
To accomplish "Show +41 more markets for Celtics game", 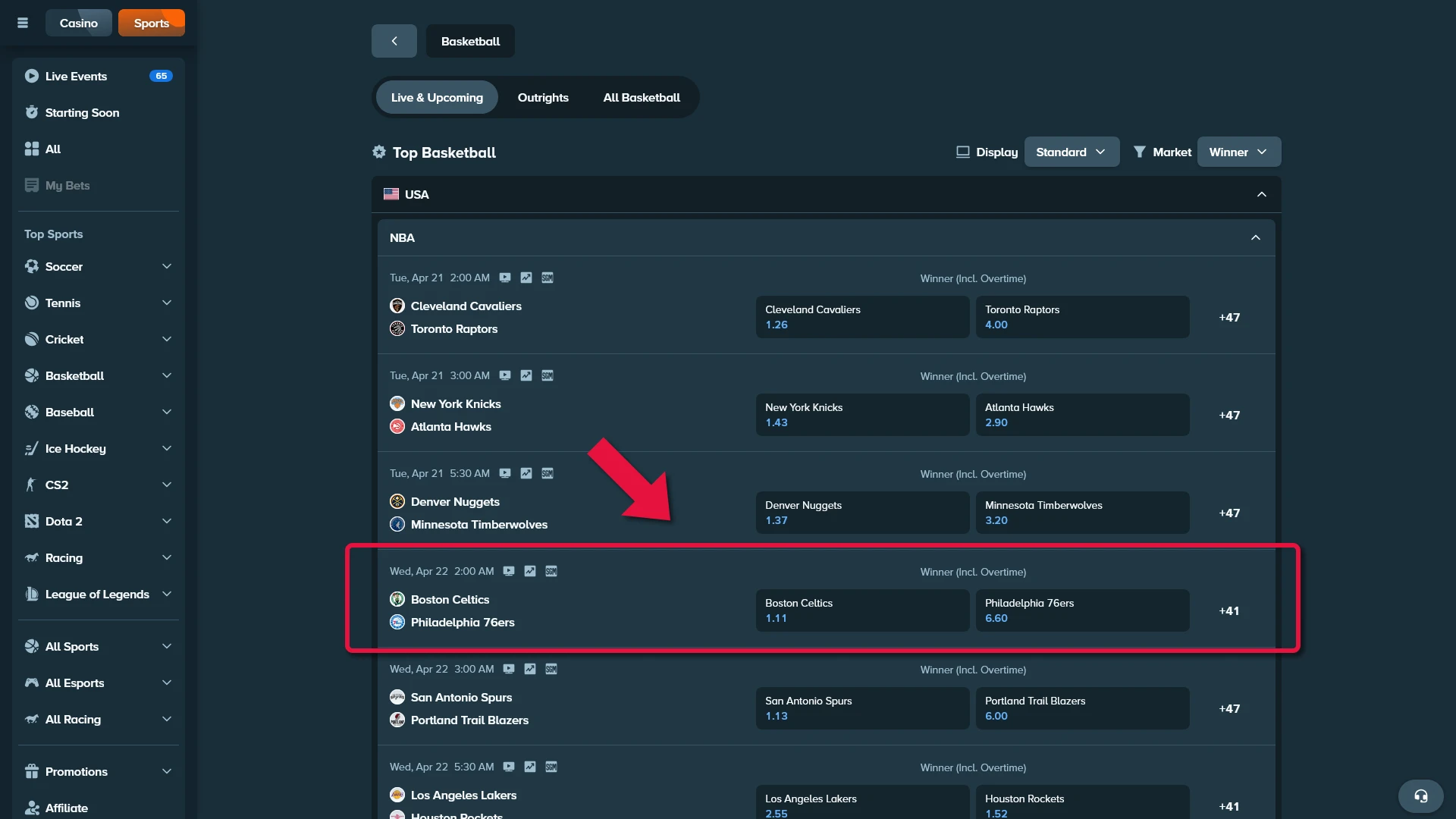I will 1229,610.
